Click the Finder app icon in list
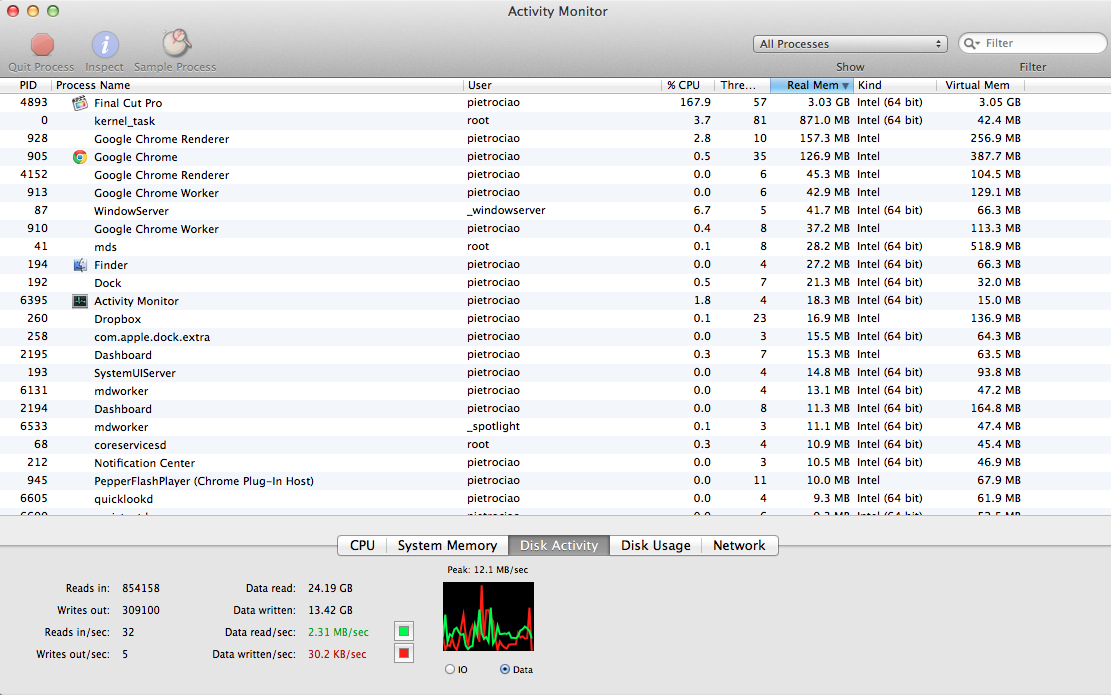This screenshot has width=1111, height=695. point(80,265)
